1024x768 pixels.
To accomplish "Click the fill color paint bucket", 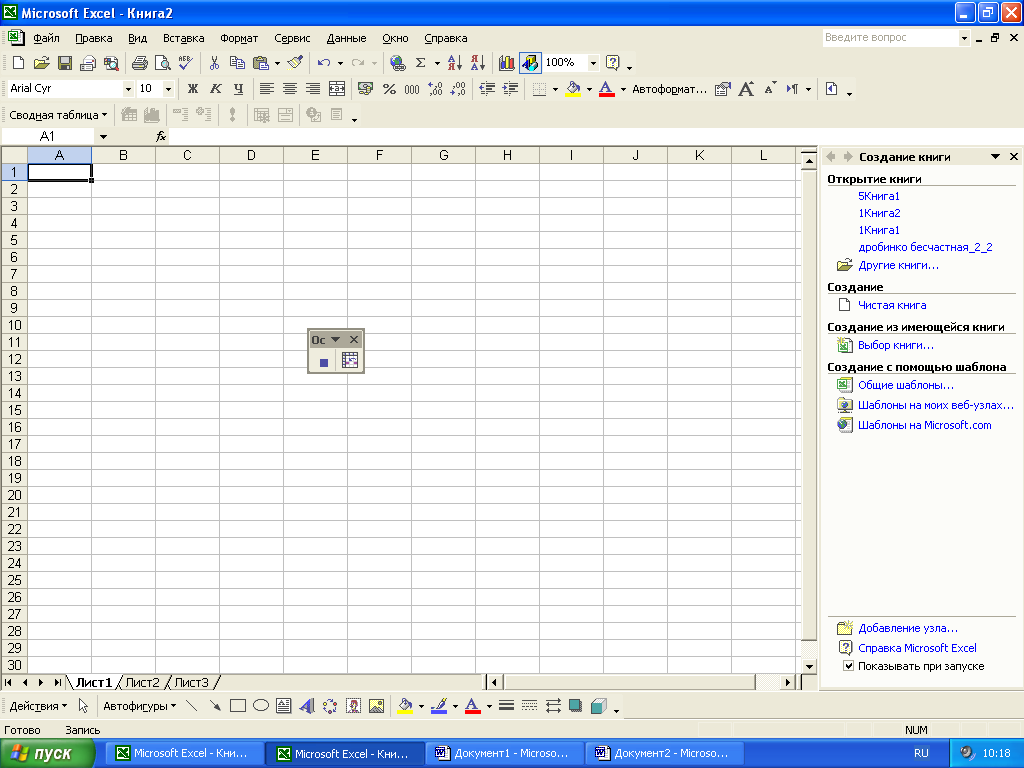I will coord(573,89).
